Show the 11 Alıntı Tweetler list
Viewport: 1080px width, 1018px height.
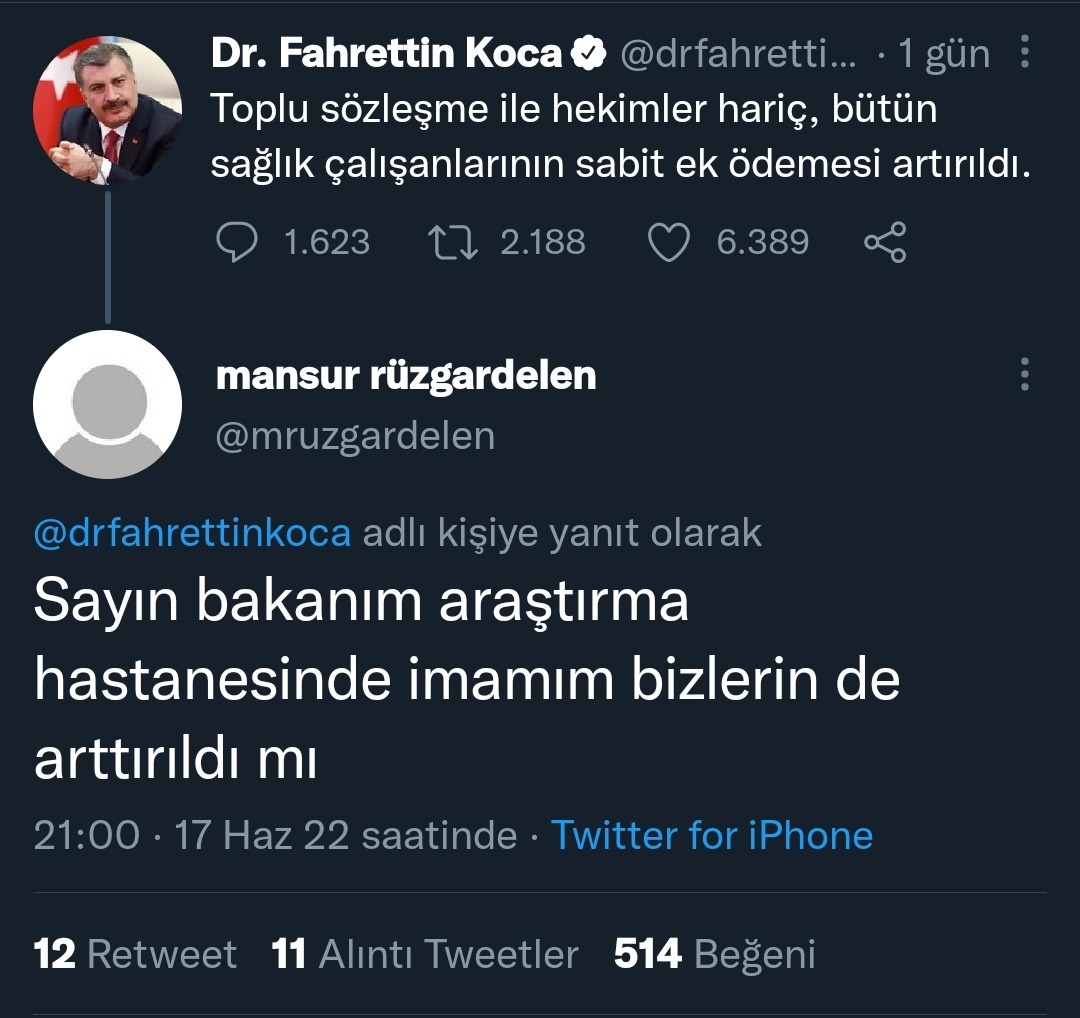425,954
